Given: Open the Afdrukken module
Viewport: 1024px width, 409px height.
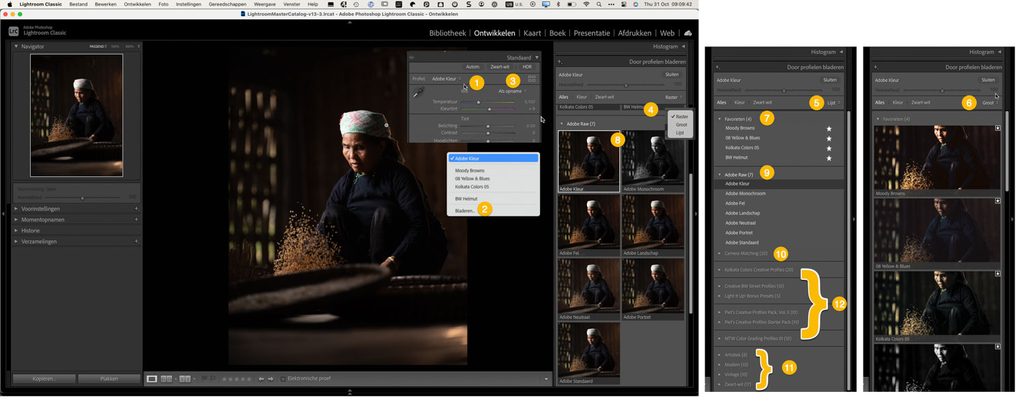Looking at the screenshot, I should pyautogui.click(x=635, y=33).
